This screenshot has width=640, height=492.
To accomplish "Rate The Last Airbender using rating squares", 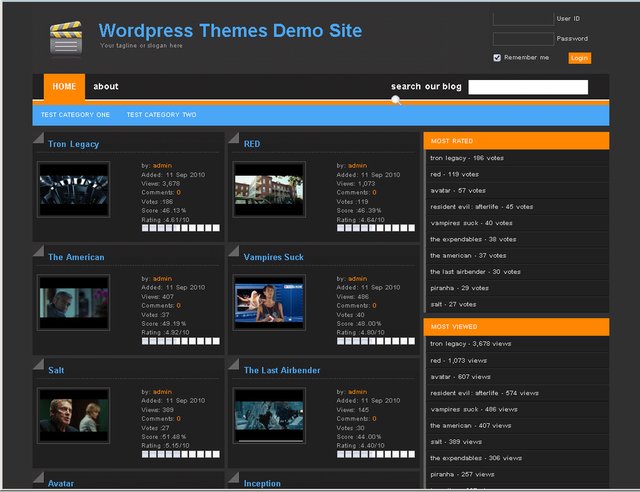I will [x=376, y=454].
